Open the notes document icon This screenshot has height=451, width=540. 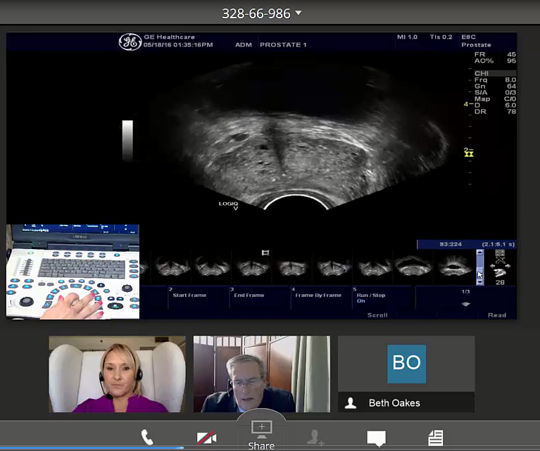(435, 438)
